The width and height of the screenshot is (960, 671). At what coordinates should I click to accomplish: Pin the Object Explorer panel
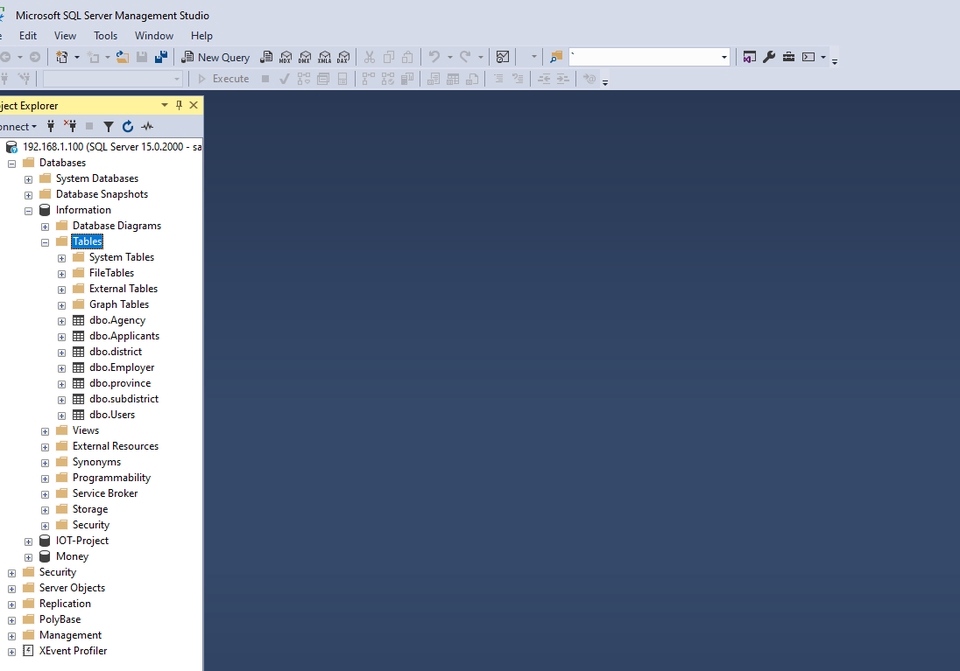tap(179, 105)
